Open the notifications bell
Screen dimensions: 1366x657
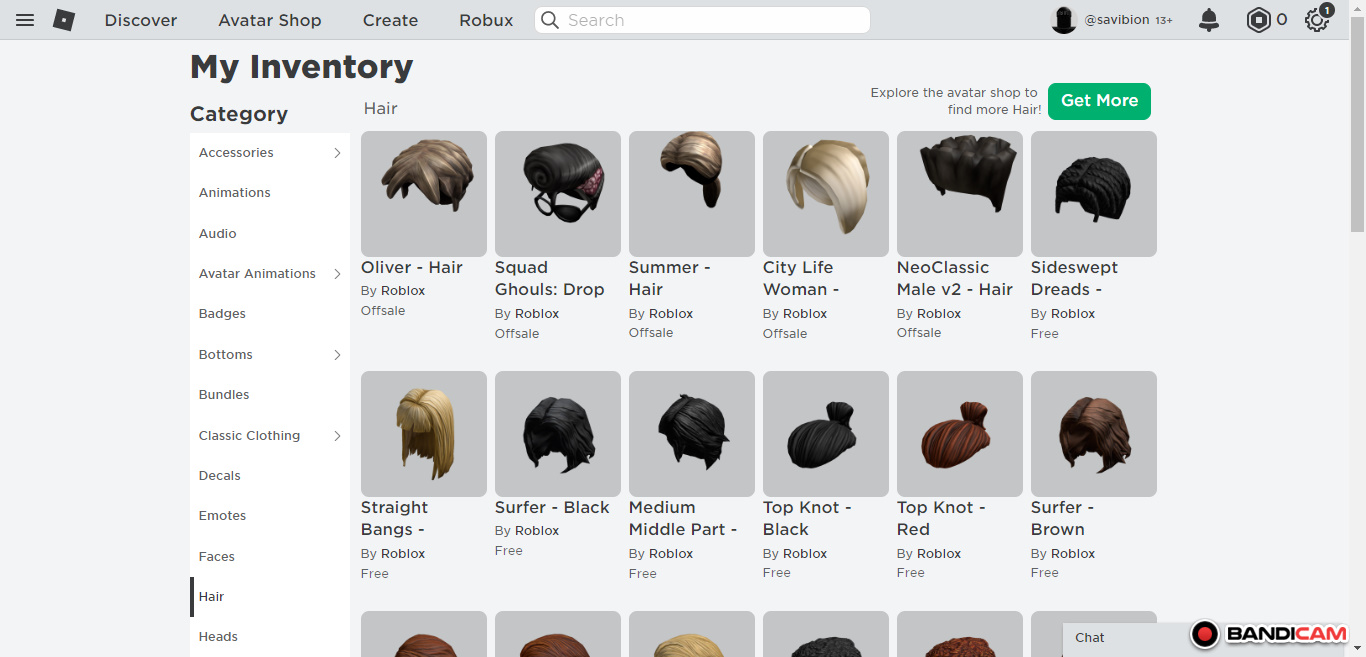[1209, 20]
